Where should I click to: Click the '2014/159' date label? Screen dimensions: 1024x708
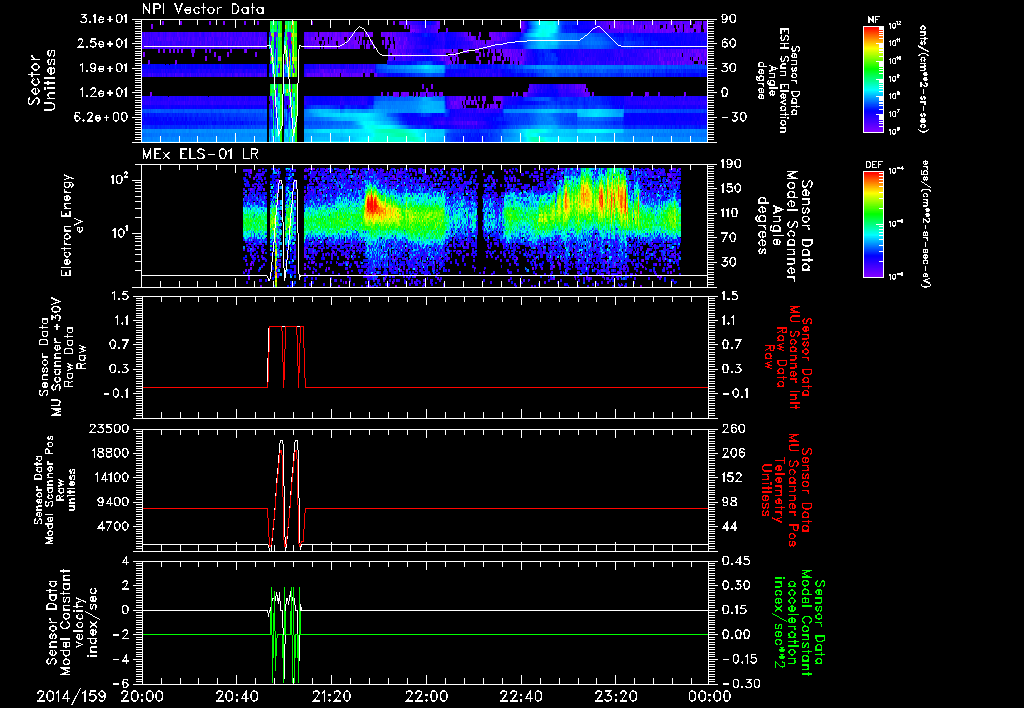[71, 696]
